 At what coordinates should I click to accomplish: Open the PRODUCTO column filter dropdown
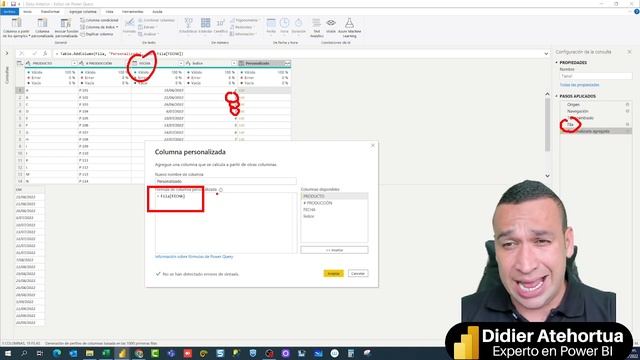(x=74, y=63)
